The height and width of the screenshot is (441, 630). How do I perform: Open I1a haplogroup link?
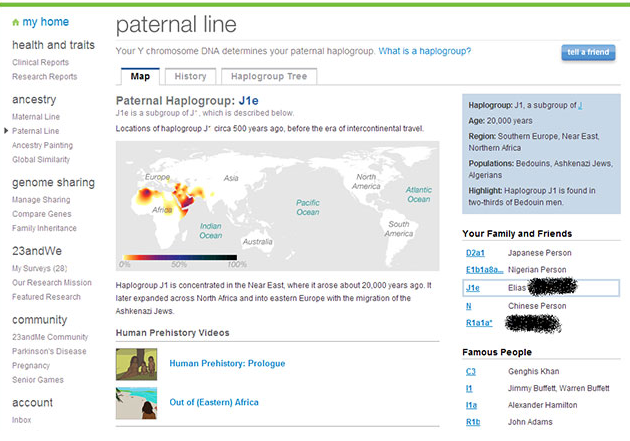[x=472, y=405]
